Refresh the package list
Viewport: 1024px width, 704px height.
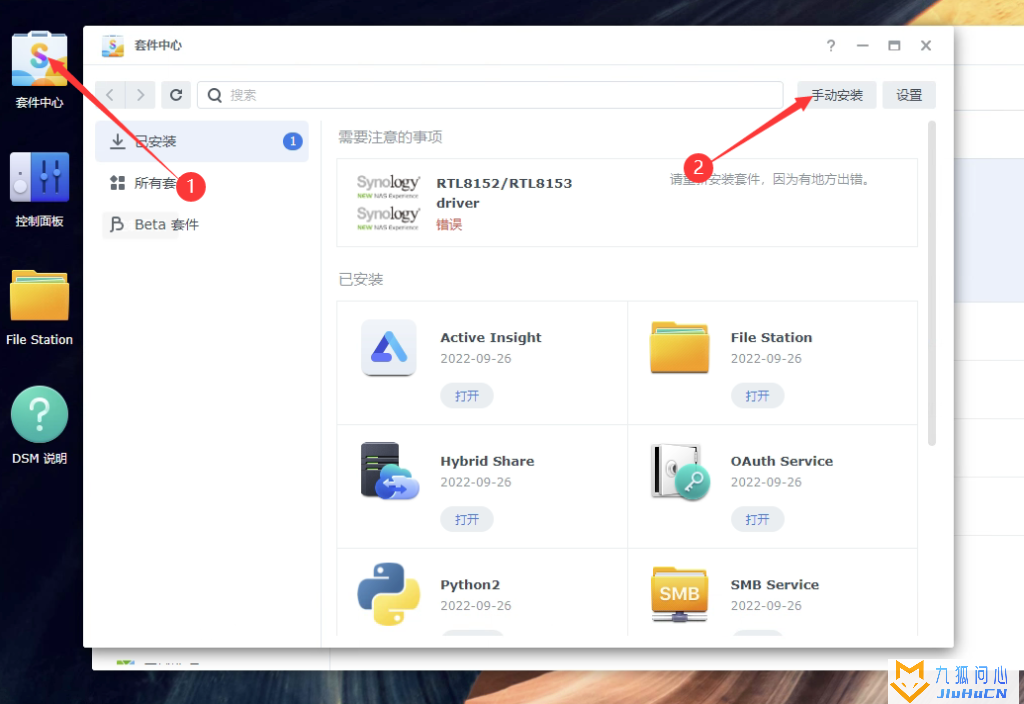coord(176,95)
